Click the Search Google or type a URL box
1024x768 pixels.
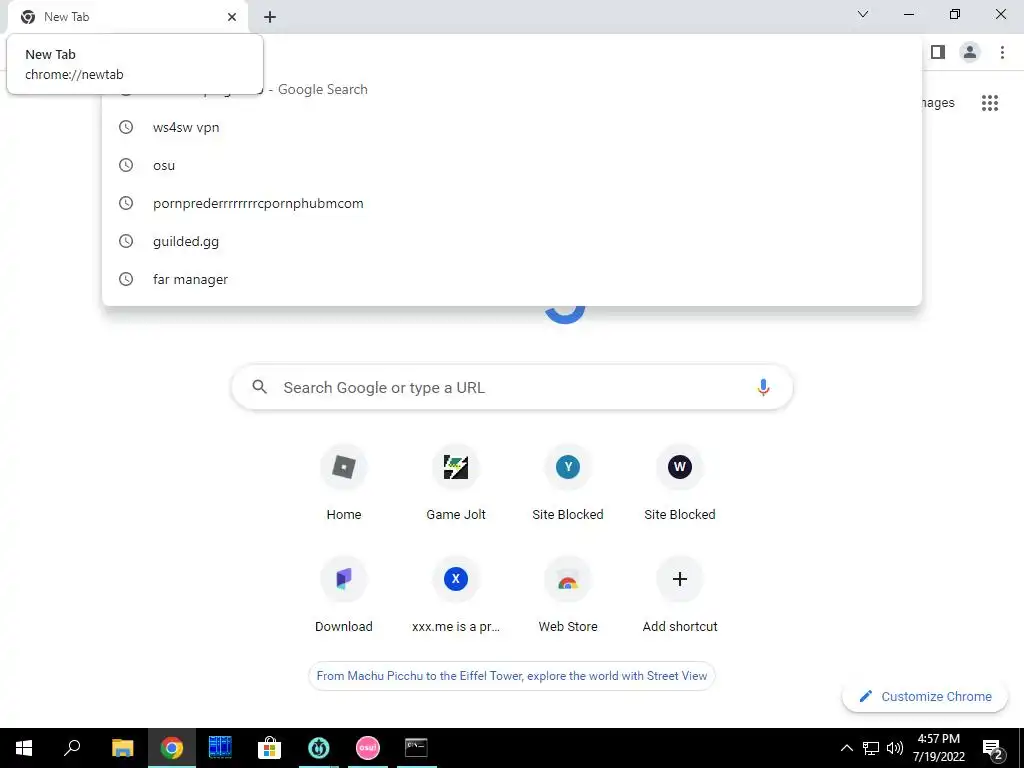click(512, 387)
